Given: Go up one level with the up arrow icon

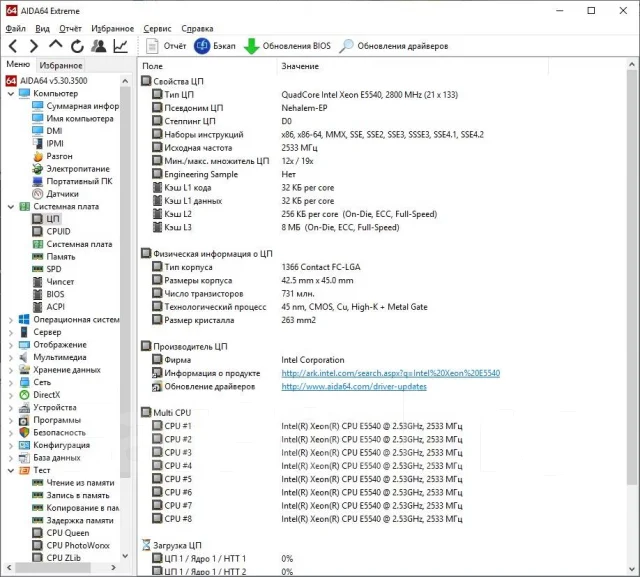Looking at the screenshot, I should point(56,44).
